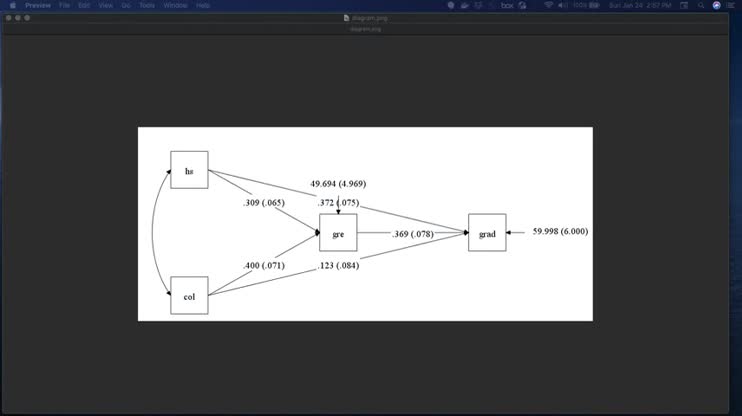
Task: Minimize the Preview window with yellow button
Action: point(18,18)
